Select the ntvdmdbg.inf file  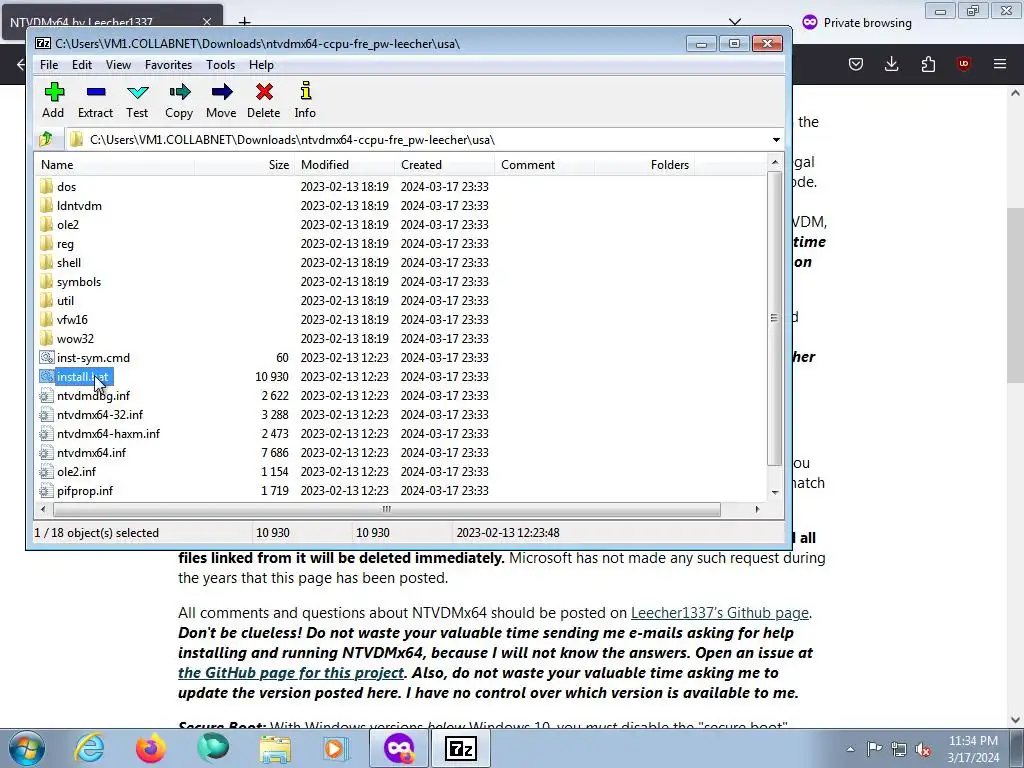click(x=93, y=396)
